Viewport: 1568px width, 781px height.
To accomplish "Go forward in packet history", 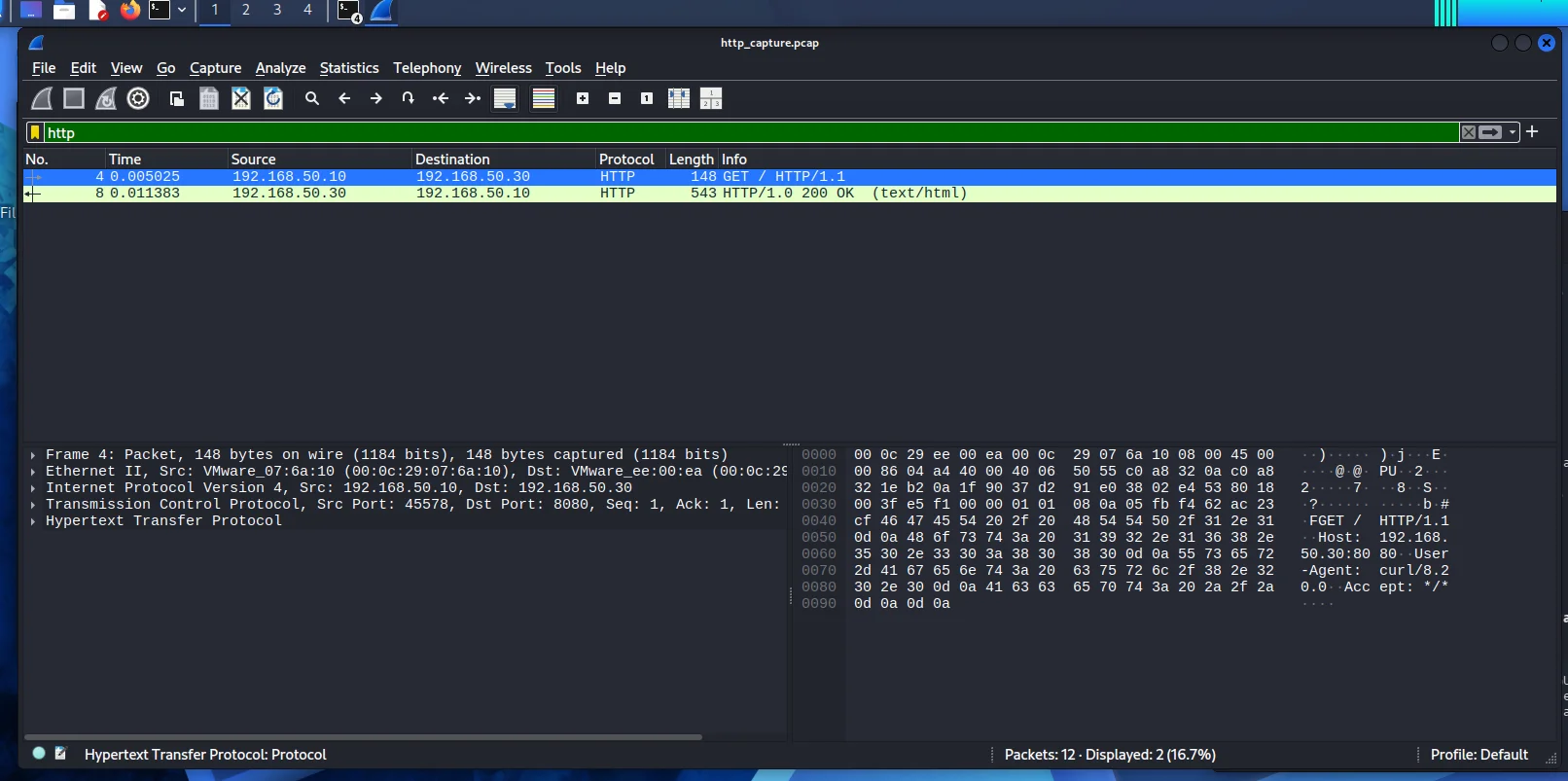I will (376, 98).
